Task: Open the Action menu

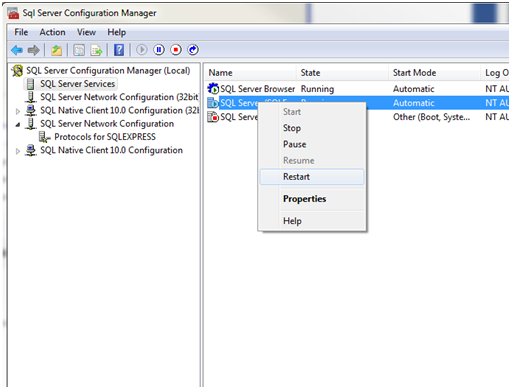Action: point(52,32)
